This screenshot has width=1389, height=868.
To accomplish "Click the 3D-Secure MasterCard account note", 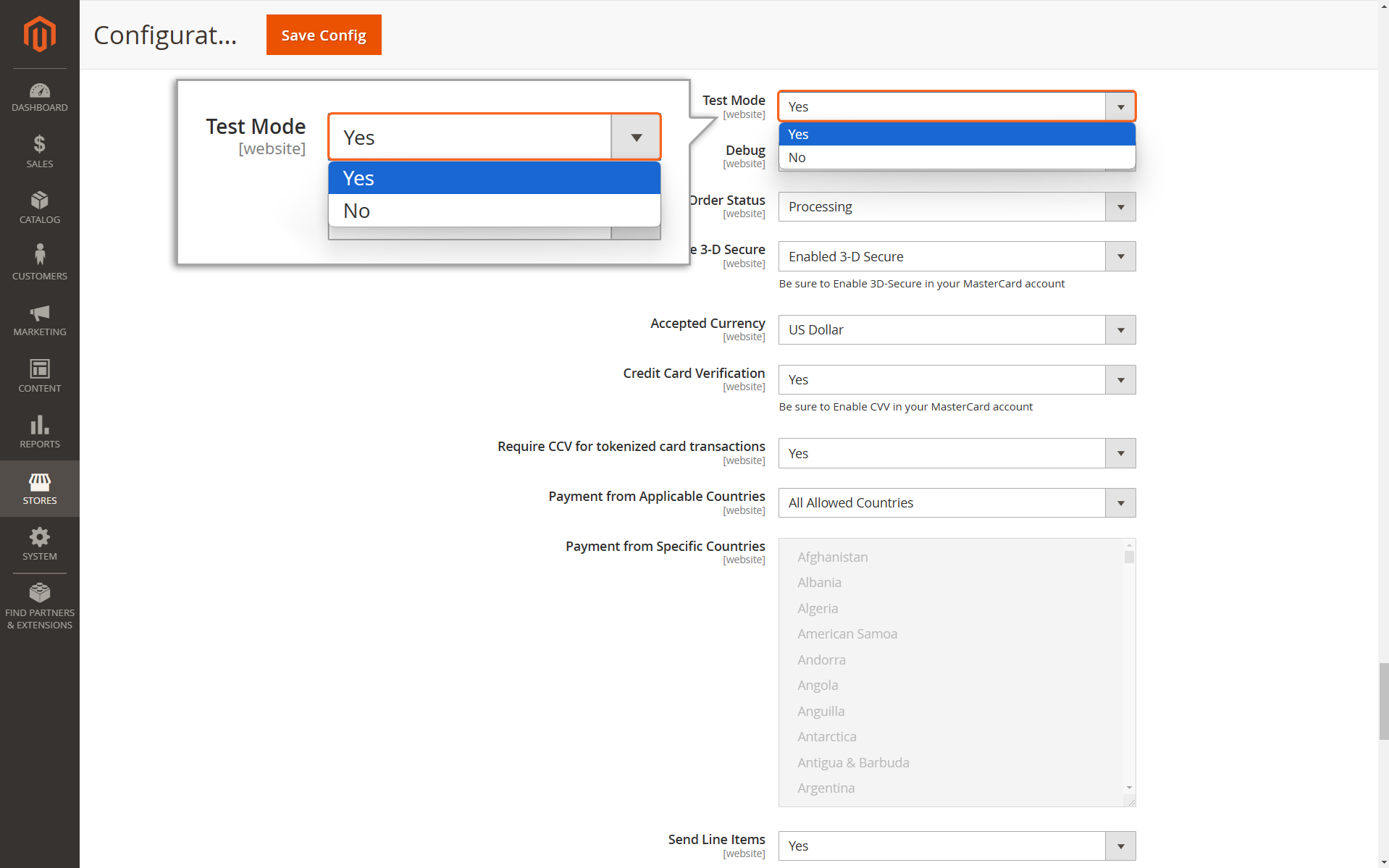I will 922,284.
